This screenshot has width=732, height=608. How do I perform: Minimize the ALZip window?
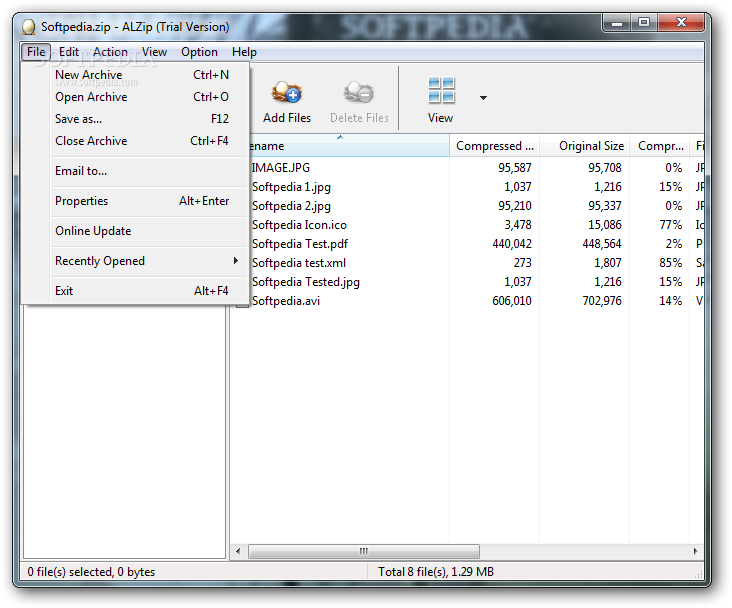coord(617,22)
